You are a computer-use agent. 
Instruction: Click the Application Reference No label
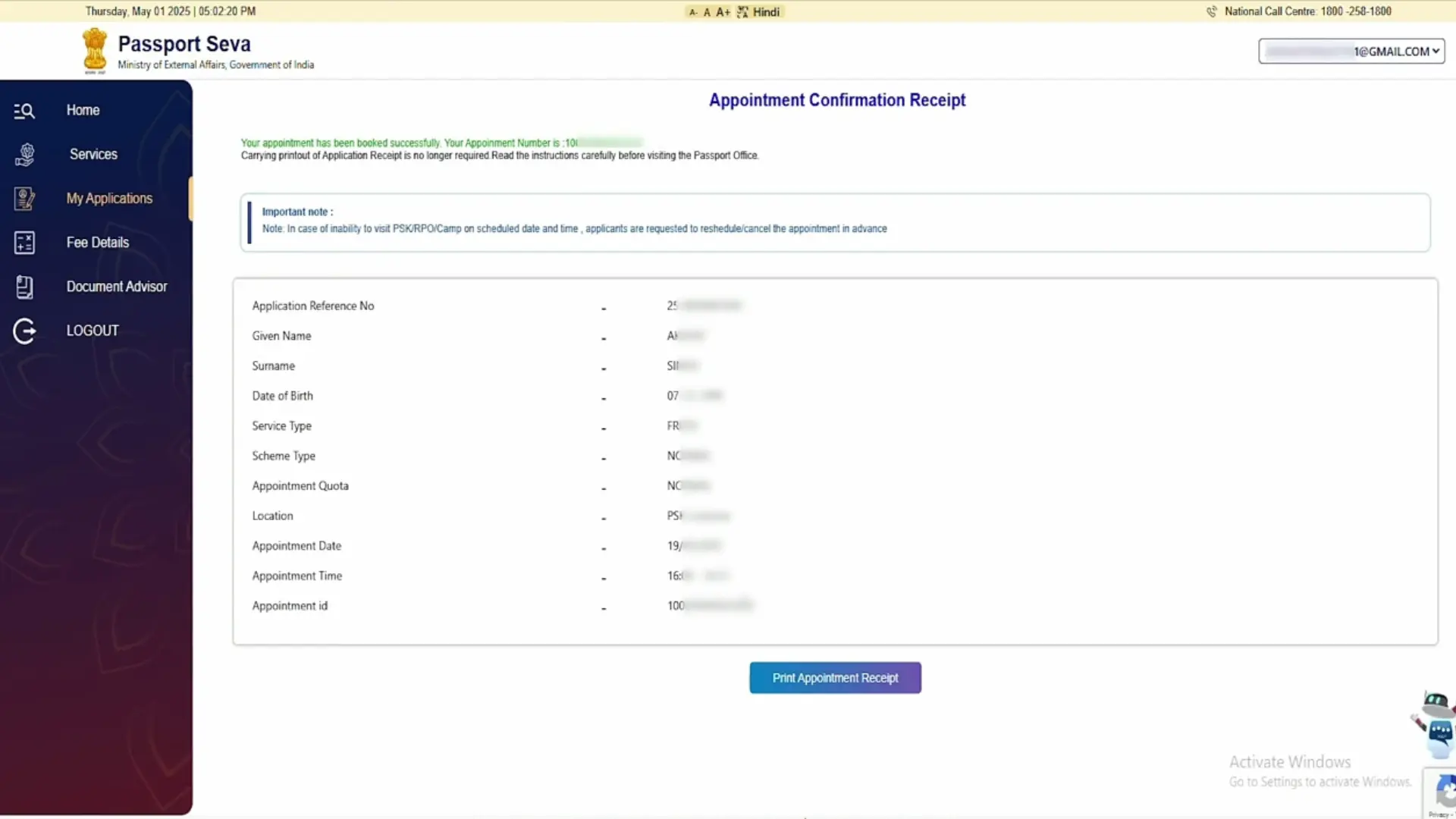tap(313, 306)
